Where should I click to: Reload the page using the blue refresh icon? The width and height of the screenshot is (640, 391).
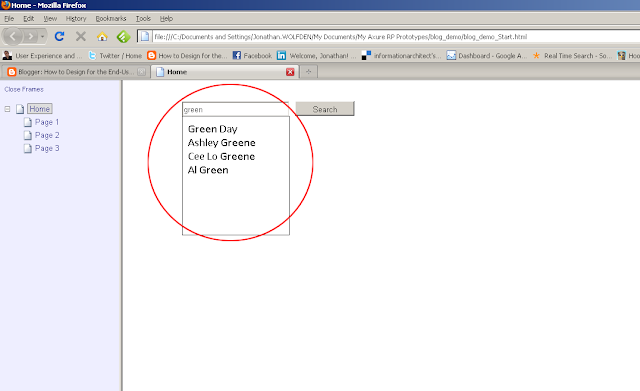[60, 36]
